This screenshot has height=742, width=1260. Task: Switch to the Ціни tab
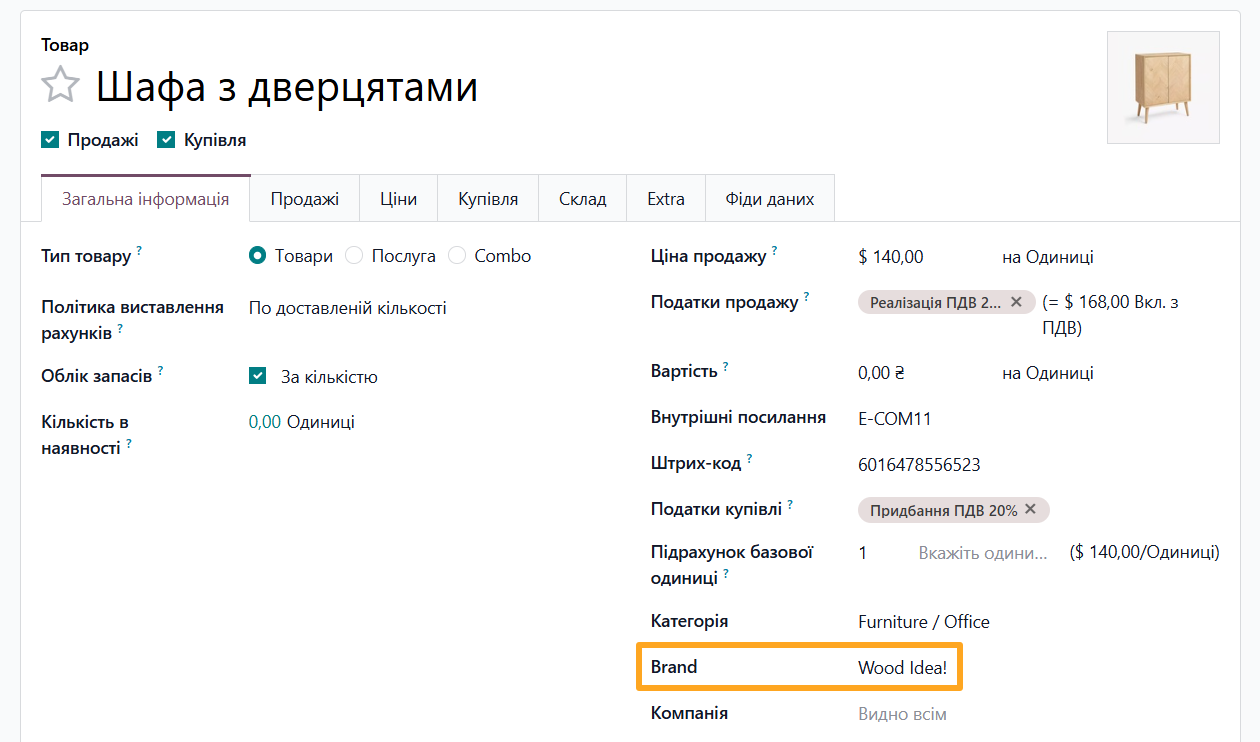pyautogui.click(x=398, y=199)
